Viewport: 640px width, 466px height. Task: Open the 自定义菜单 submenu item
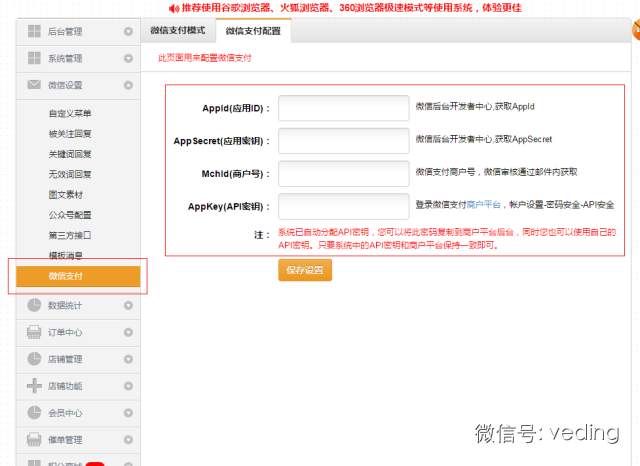(x=70, y=113)
